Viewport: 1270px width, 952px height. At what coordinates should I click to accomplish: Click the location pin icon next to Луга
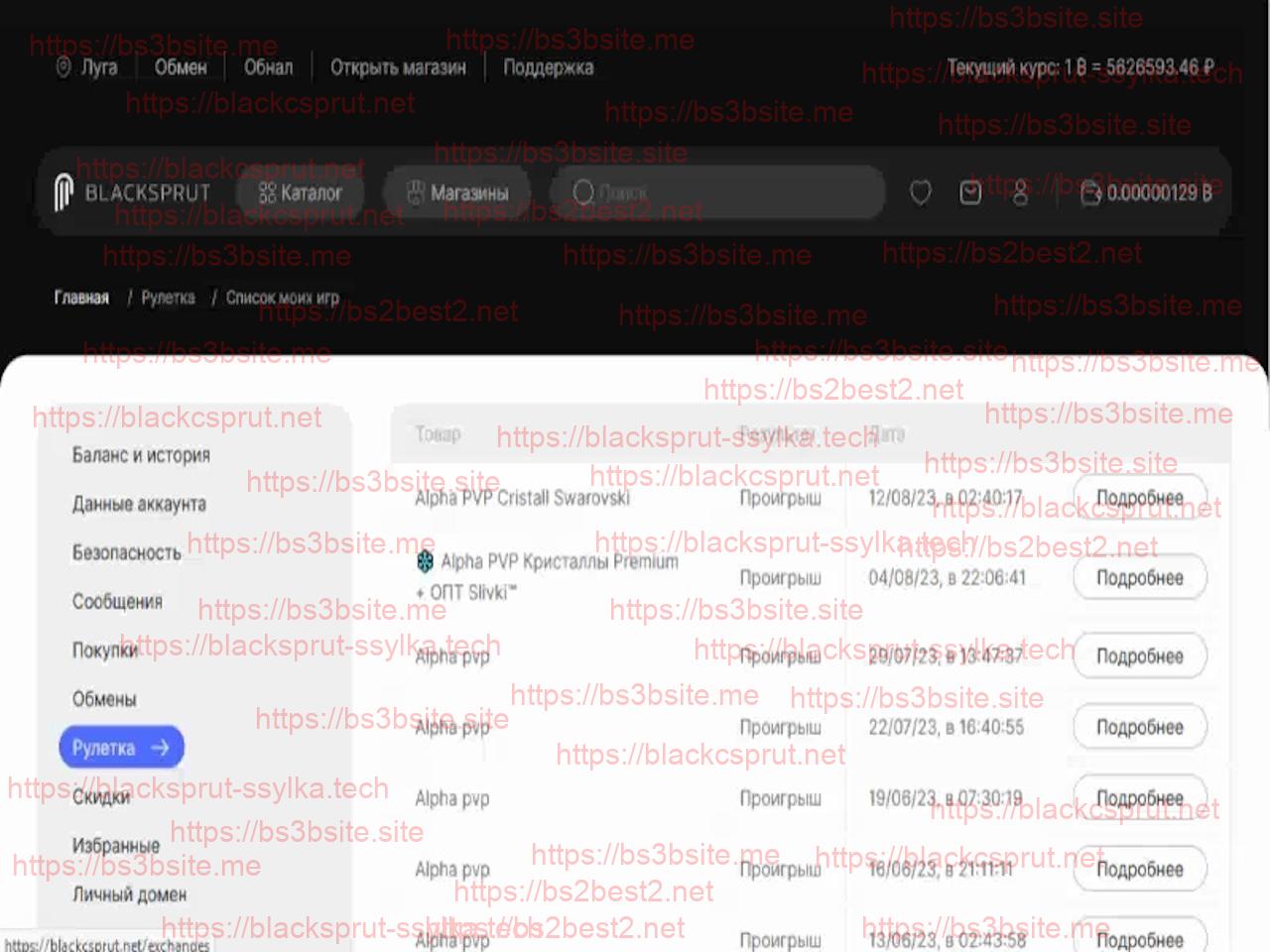click(x=63, y=67)
